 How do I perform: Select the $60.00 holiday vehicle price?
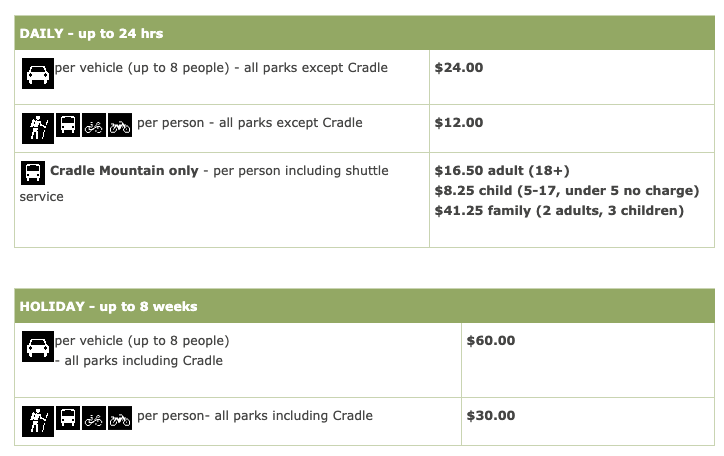point(490,341)
